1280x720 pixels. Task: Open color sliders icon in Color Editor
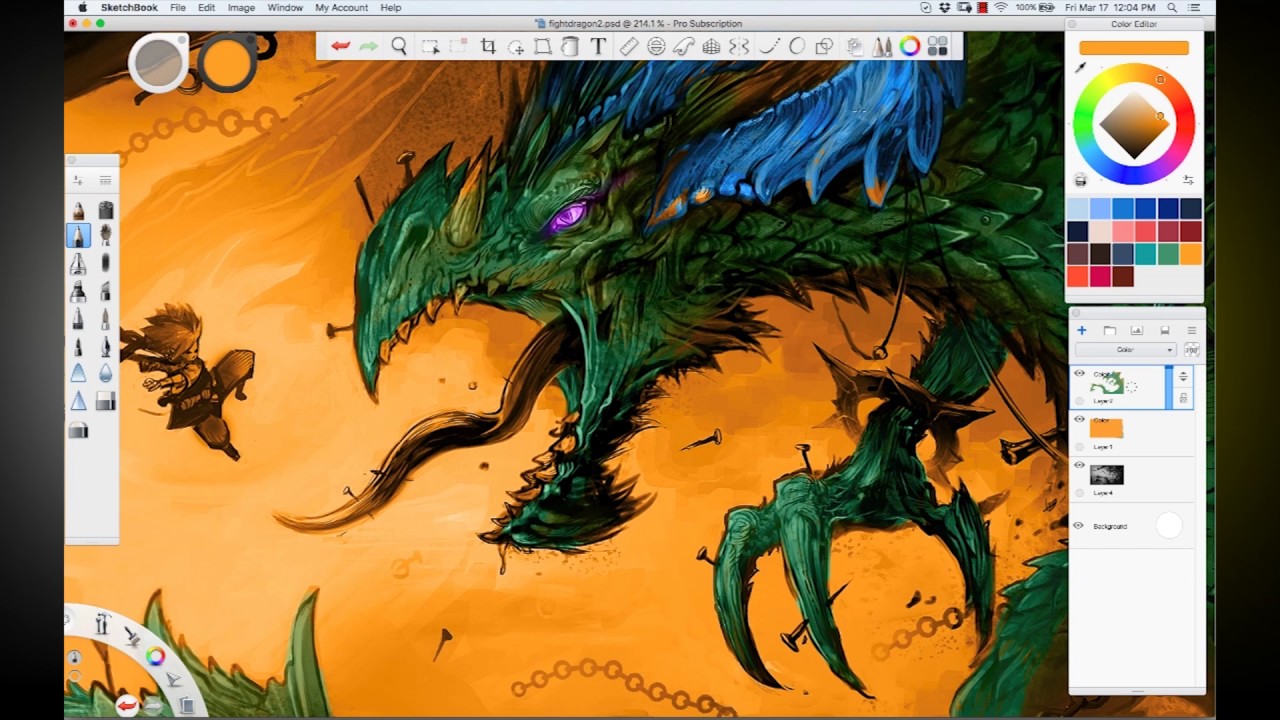pyautogui.click(x=1188, y=181)
